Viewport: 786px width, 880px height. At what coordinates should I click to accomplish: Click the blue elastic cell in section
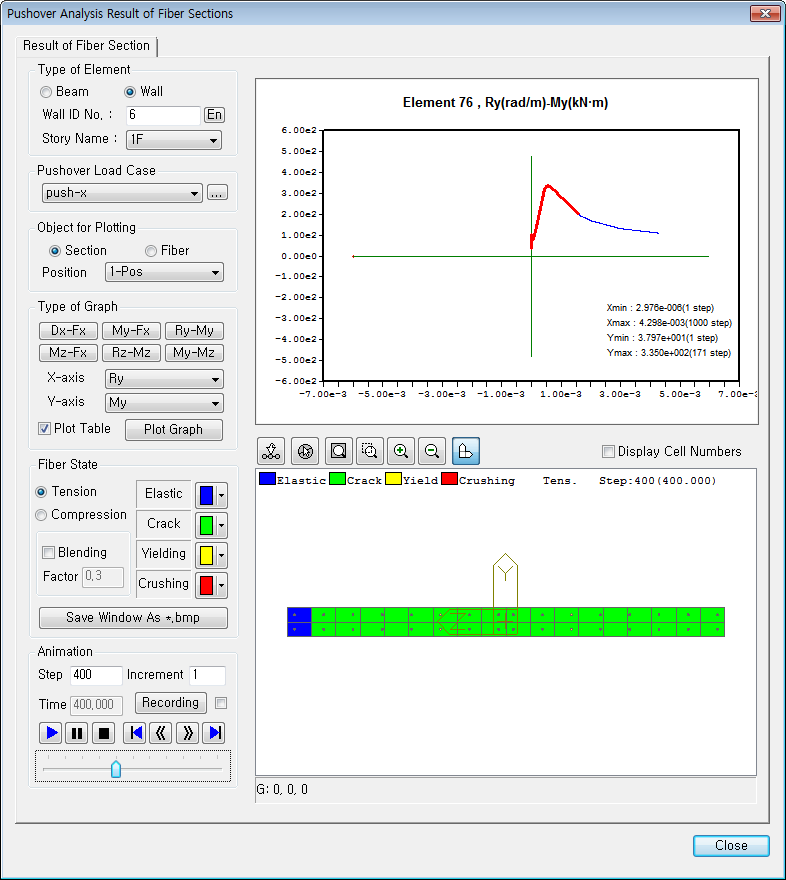(x=300, y=622)
